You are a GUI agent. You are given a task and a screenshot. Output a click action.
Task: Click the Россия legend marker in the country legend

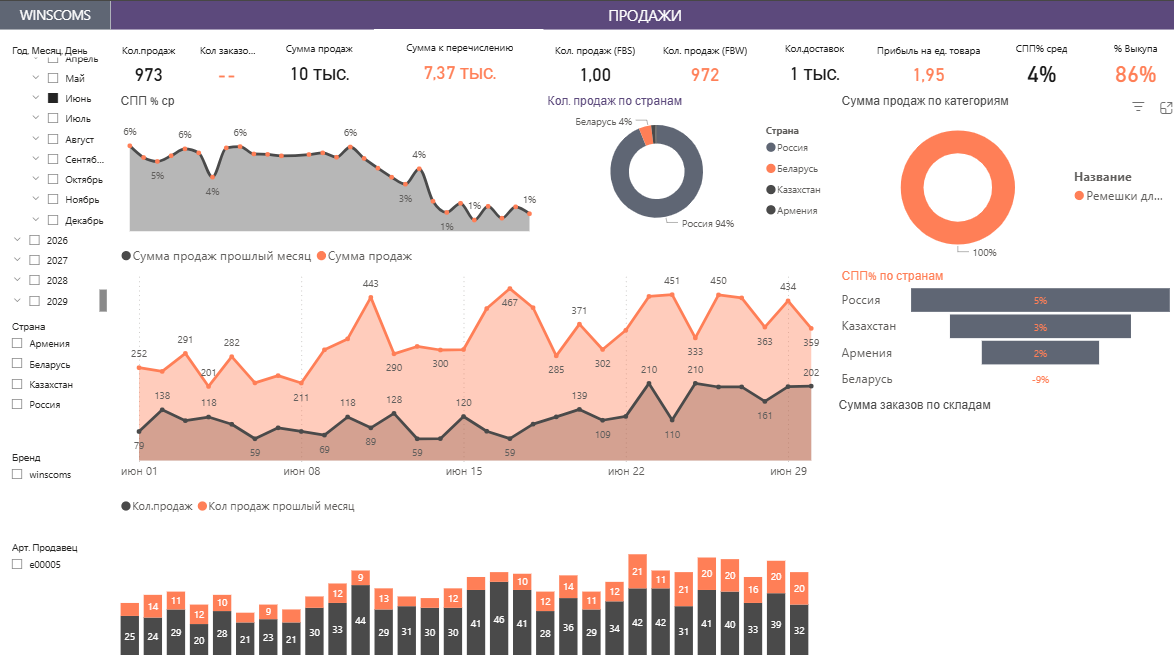point(770,148)
